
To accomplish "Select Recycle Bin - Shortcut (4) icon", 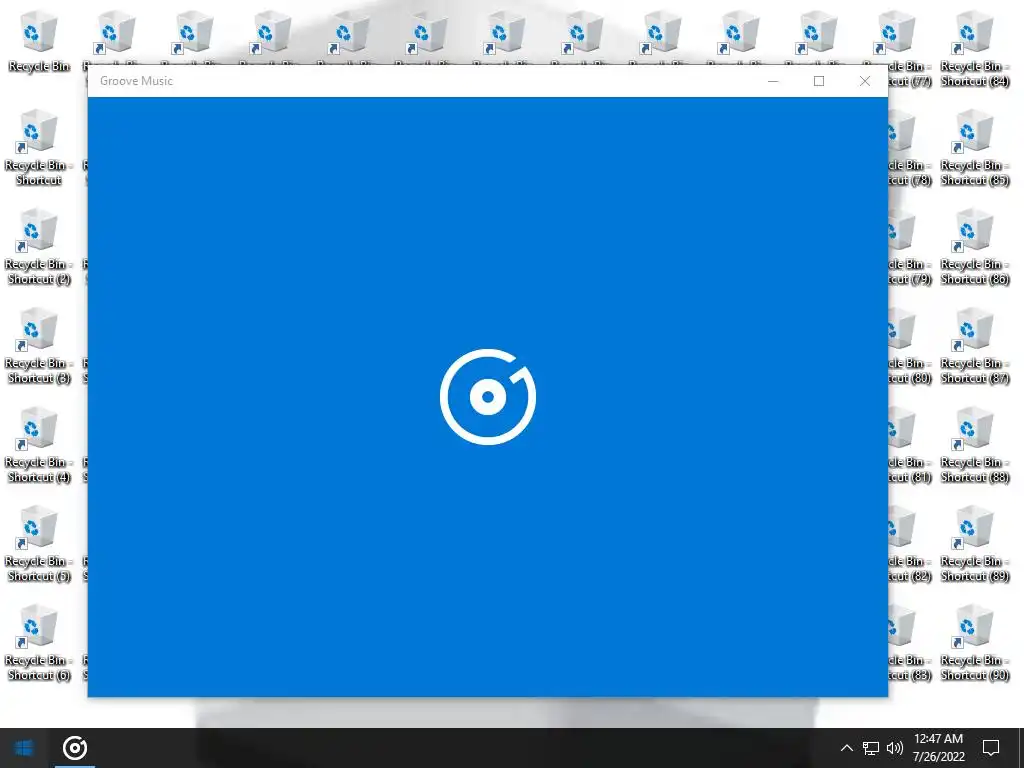I will click(x=39, y=445).
